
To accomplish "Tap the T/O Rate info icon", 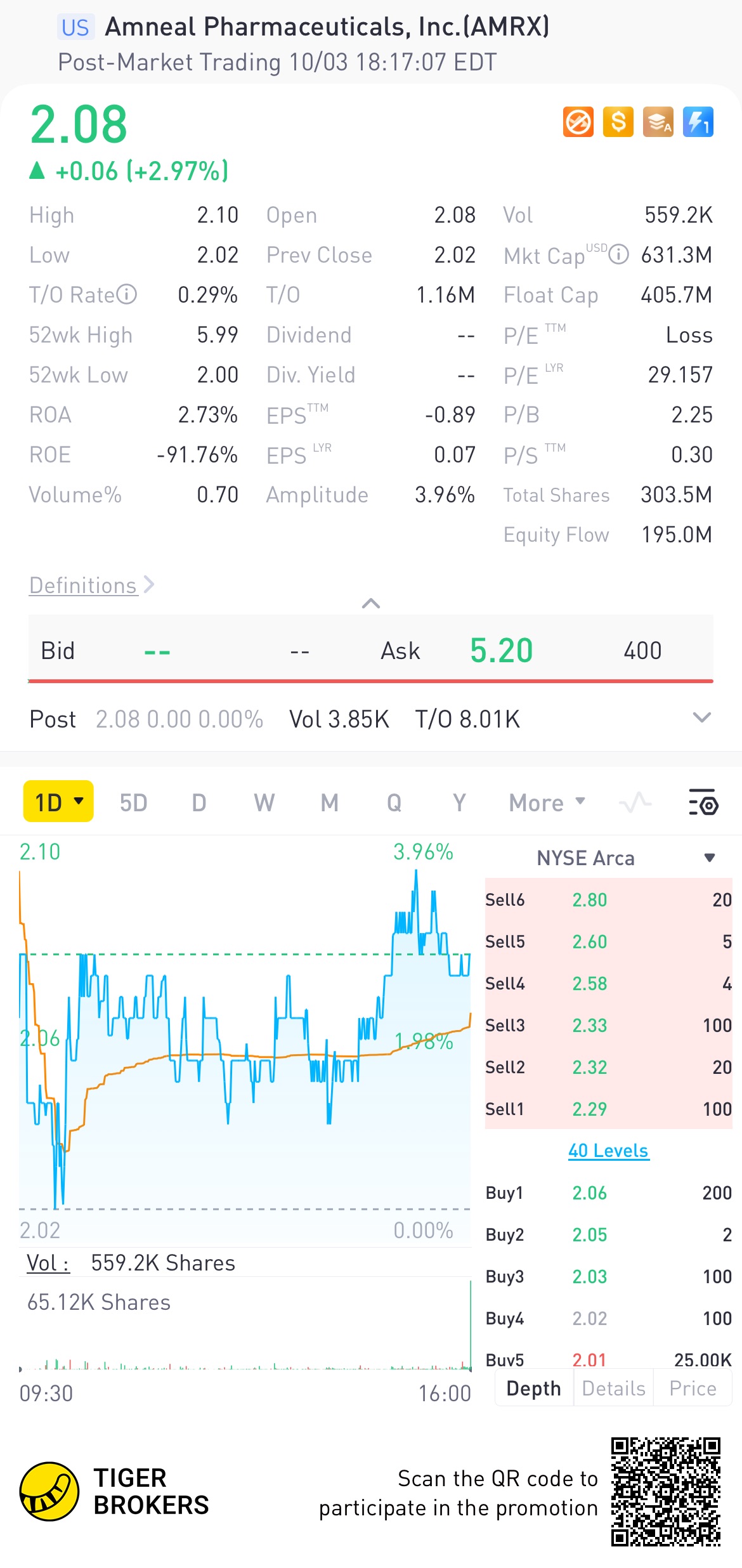I will (127, 294).
